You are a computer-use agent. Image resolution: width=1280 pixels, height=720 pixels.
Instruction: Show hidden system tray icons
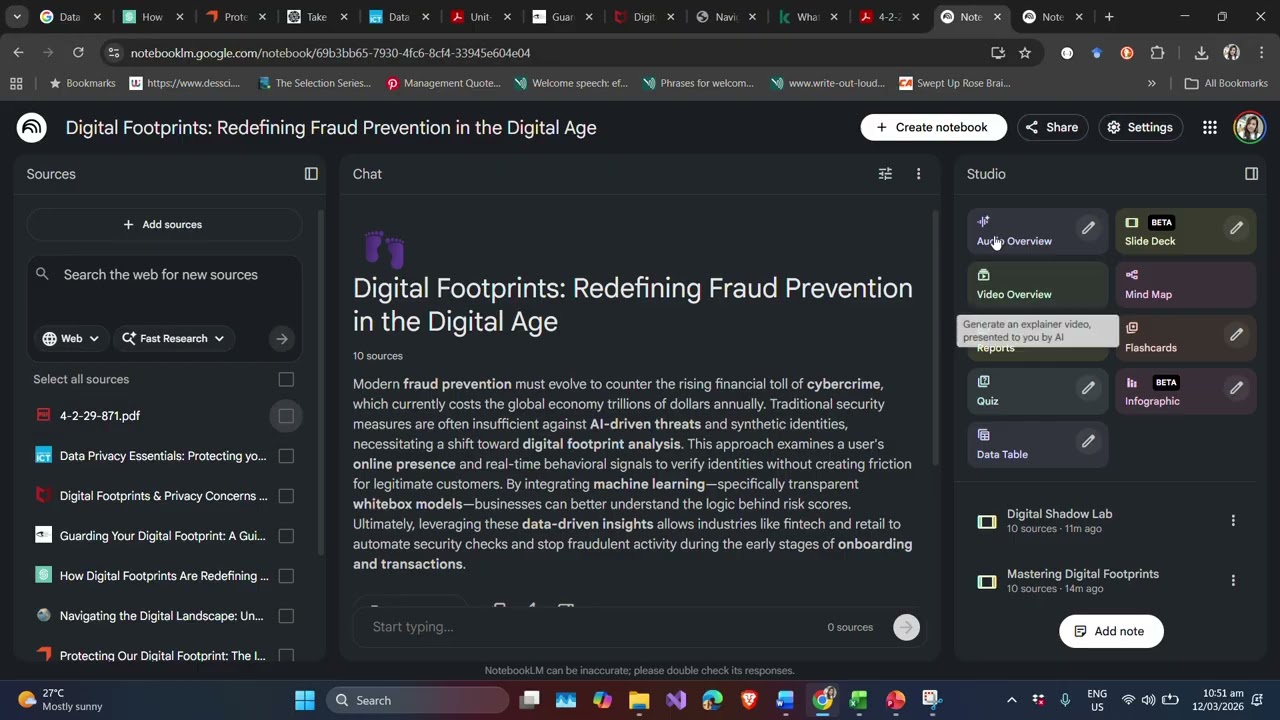pos(1011,700)
